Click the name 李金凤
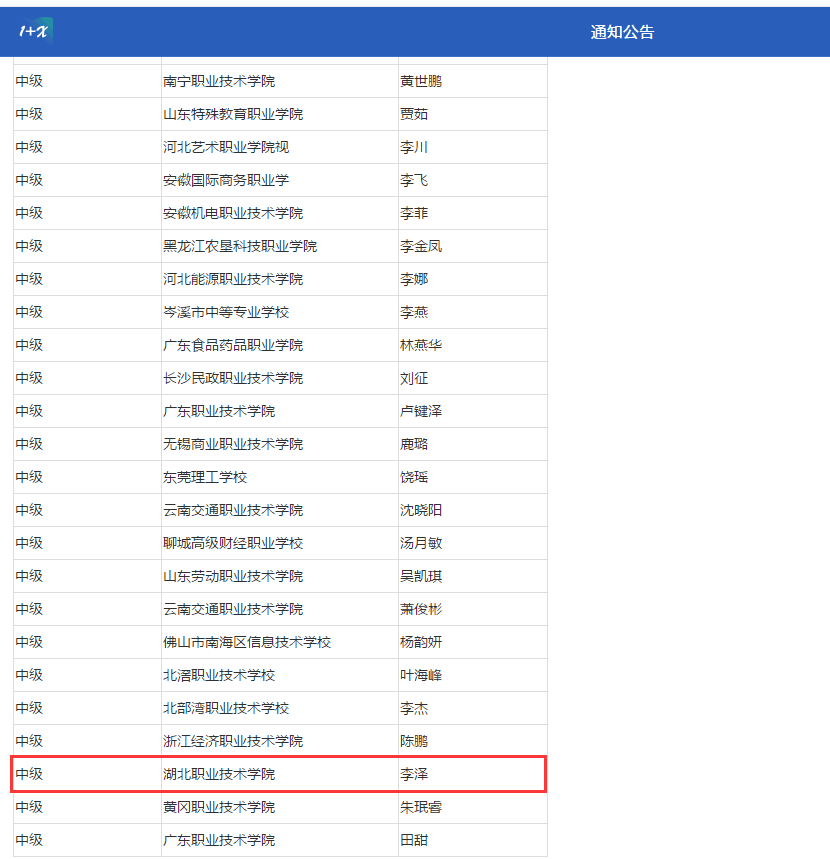Image resolution: width=830 pixels, height=859 pixels. (x=421, y=246)
